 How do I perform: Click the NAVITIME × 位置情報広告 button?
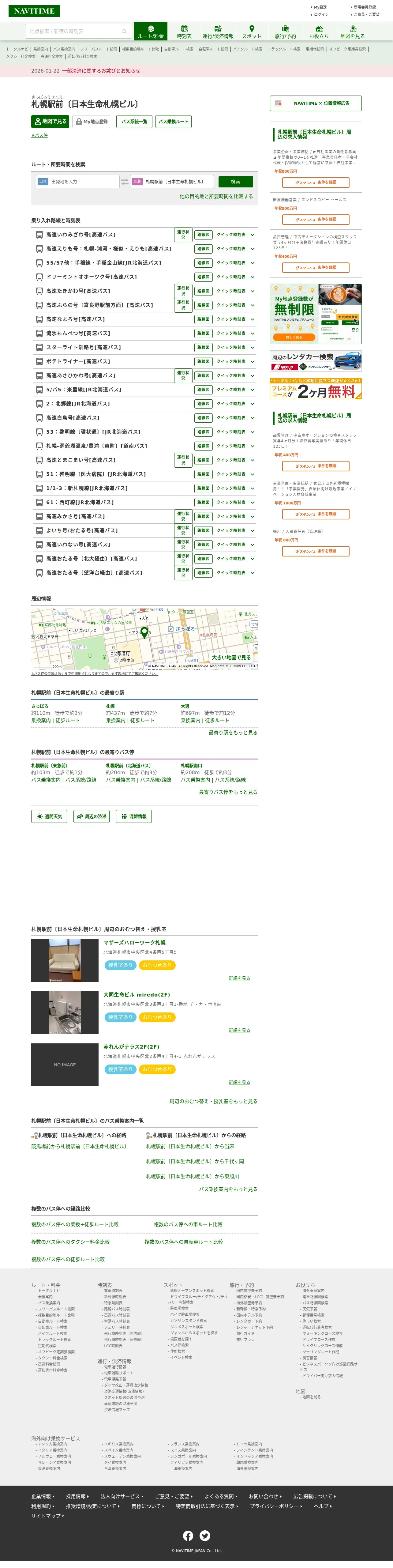click(316, 104)
